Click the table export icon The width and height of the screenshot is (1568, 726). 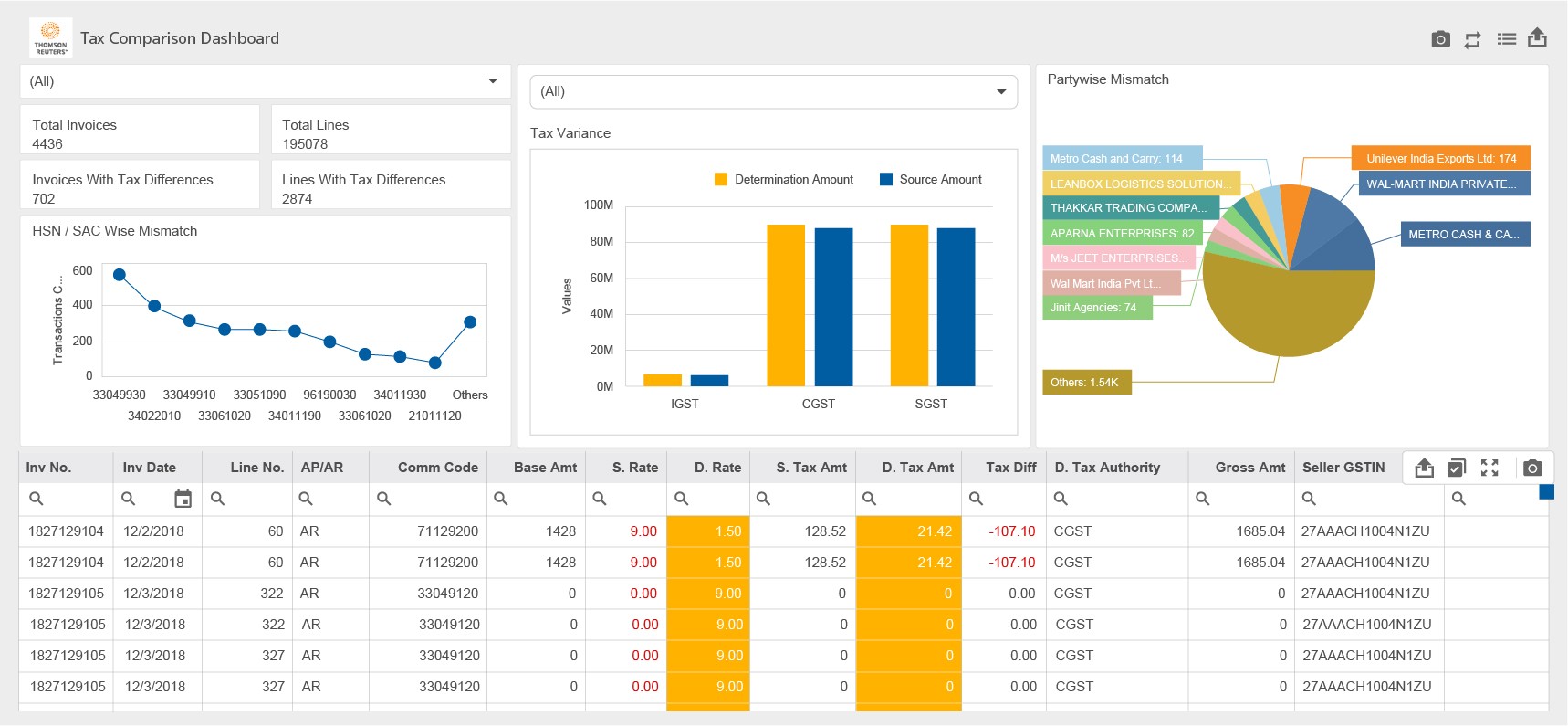coord(1424,468)
